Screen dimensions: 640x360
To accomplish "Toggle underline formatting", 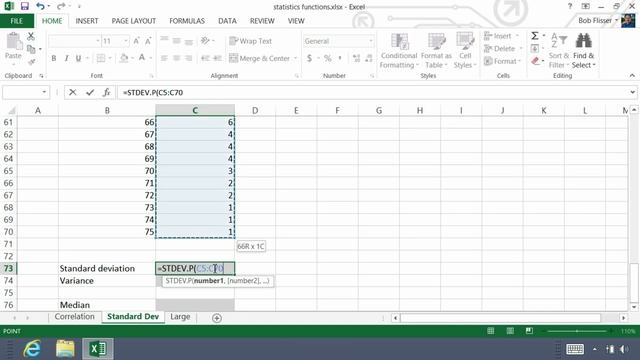I will point(78,58).
